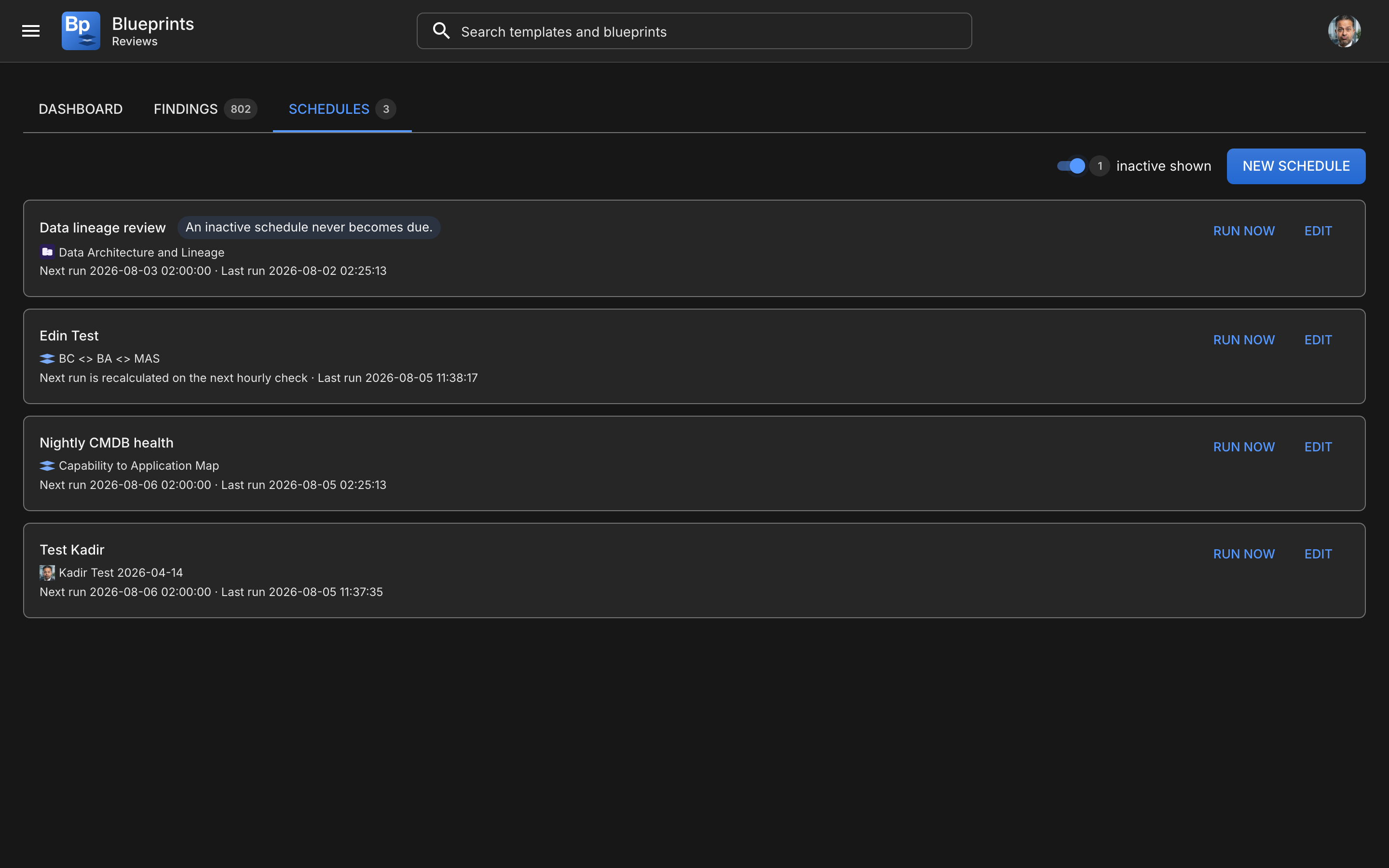
Task: Click the Kadir Test 2026-04-14 label
Action: click(121, 572)
